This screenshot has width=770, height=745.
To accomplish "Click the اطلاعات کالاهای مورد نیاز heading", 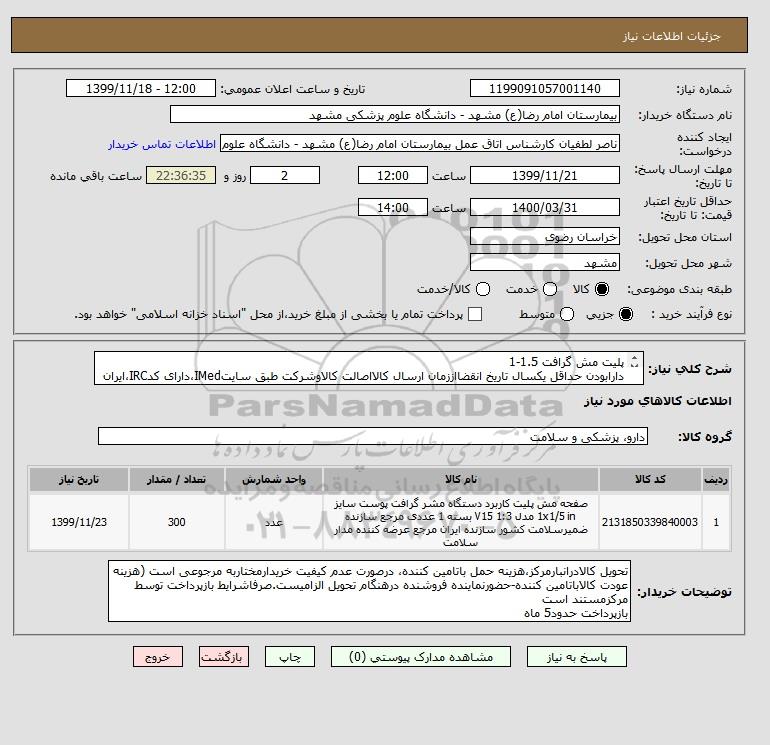I will click(x=658, y=401).
